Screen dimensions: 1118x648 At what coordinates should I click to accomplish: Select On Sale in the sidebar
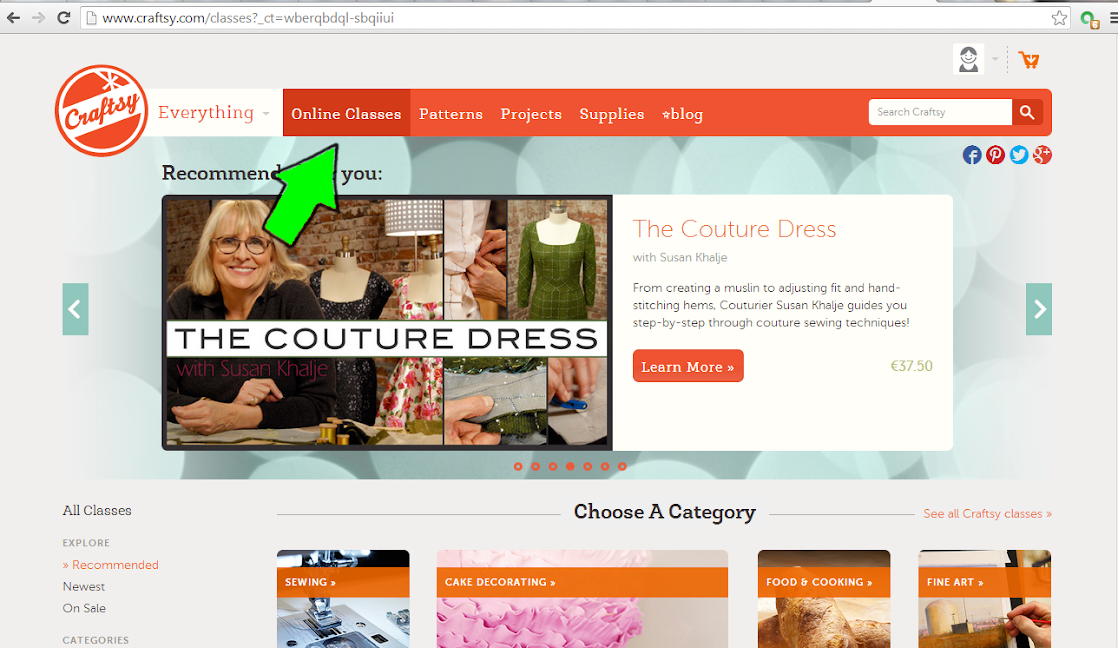point(84,608)
